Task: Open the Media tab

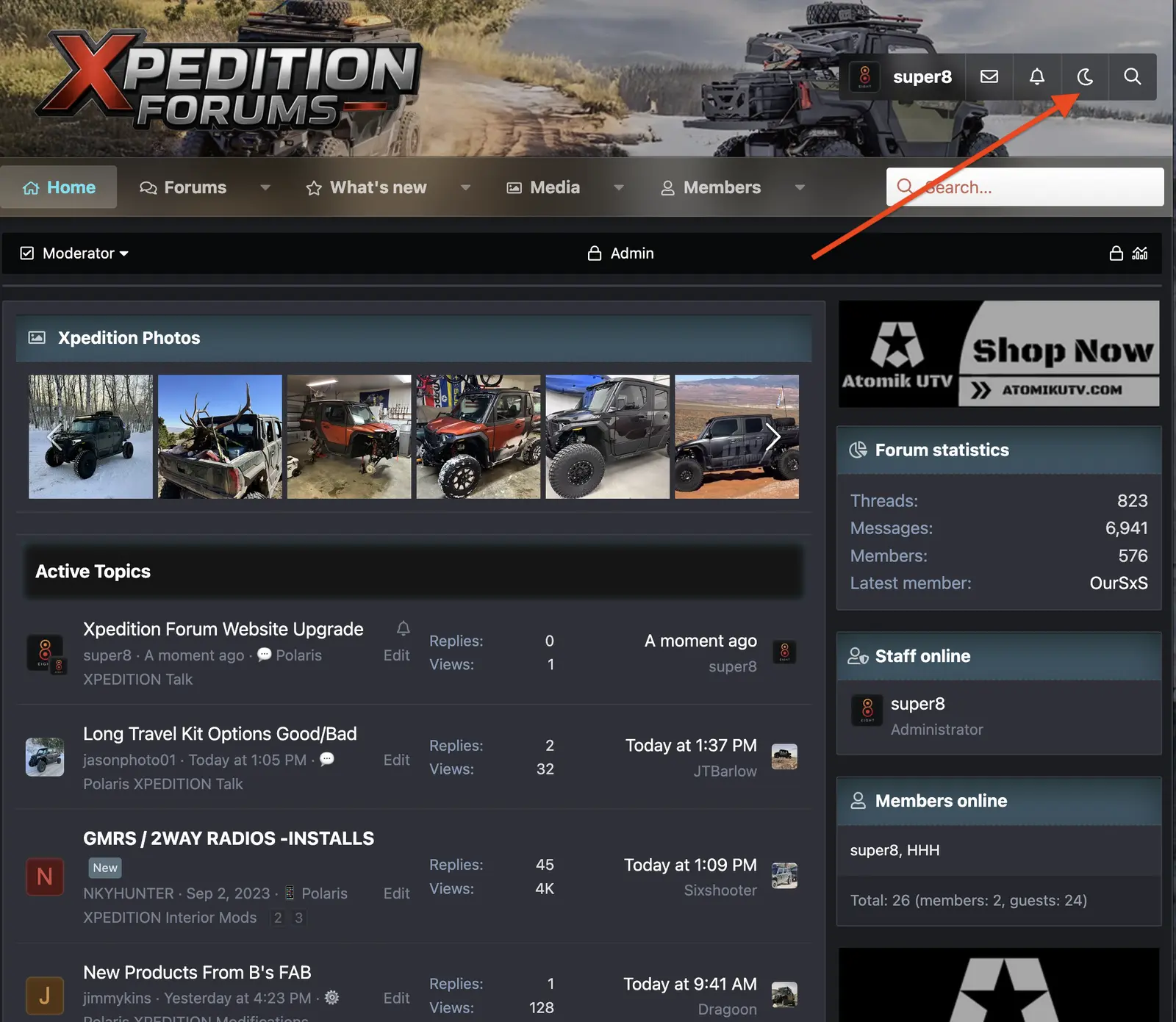Action: 543,187
